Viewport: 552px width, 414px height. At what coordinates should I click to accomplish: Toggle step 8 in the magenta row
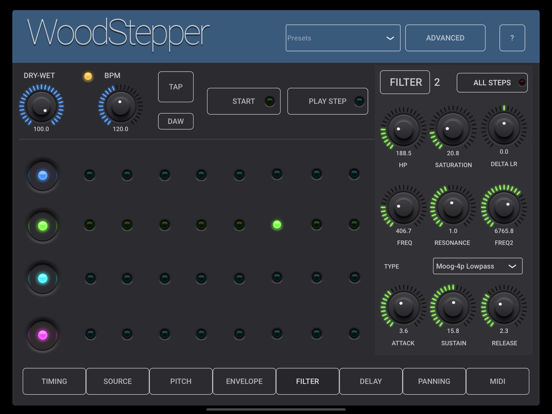354,333
